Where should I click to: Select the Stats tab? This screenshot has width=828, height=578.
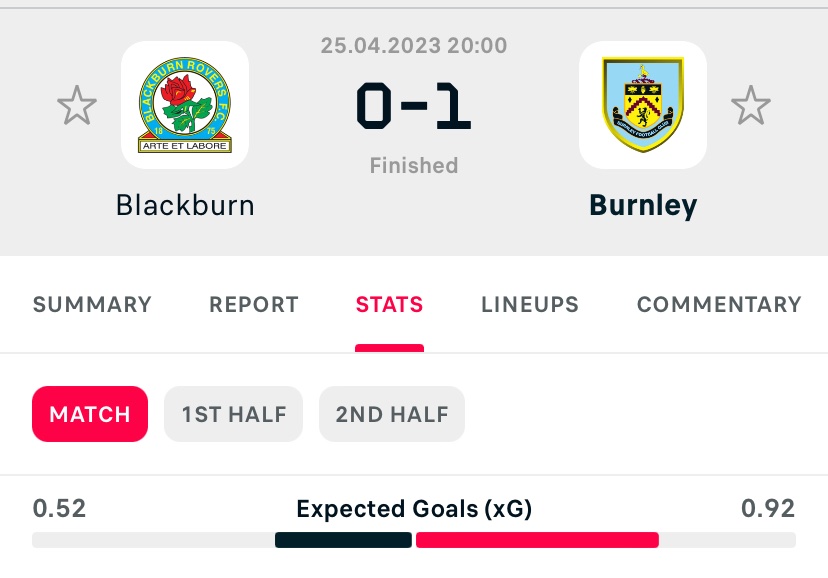[x=389, y=305]
